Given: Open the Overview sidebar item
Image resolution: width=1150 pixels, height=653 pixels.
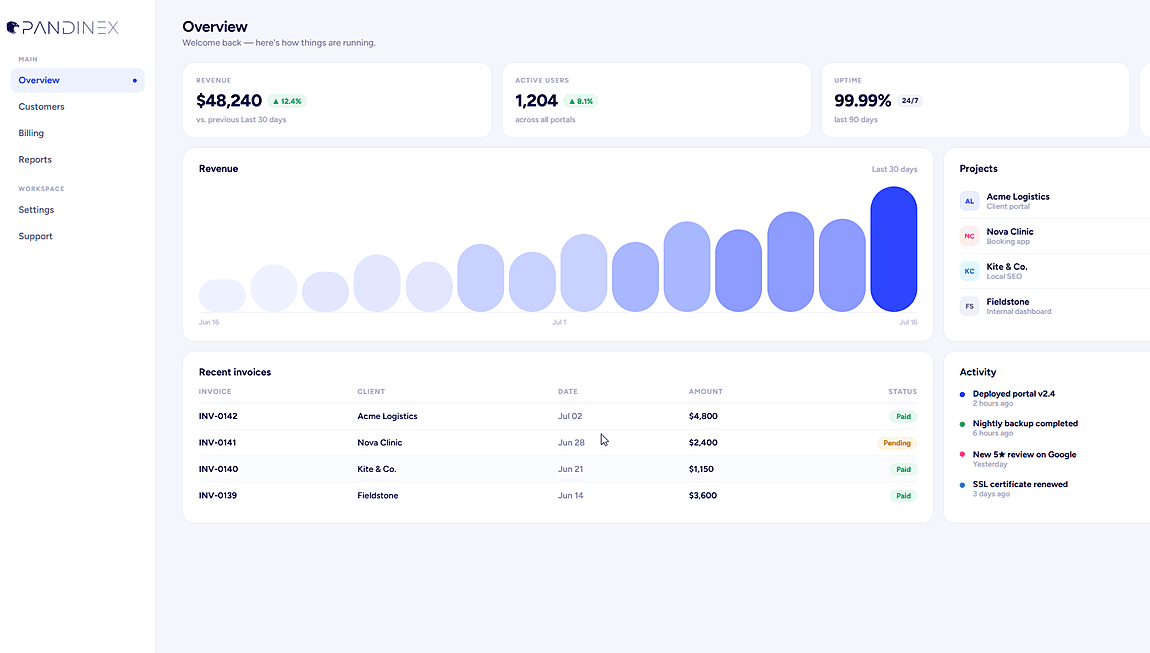Looking at the screenshot, I should [x=77, y=80].
